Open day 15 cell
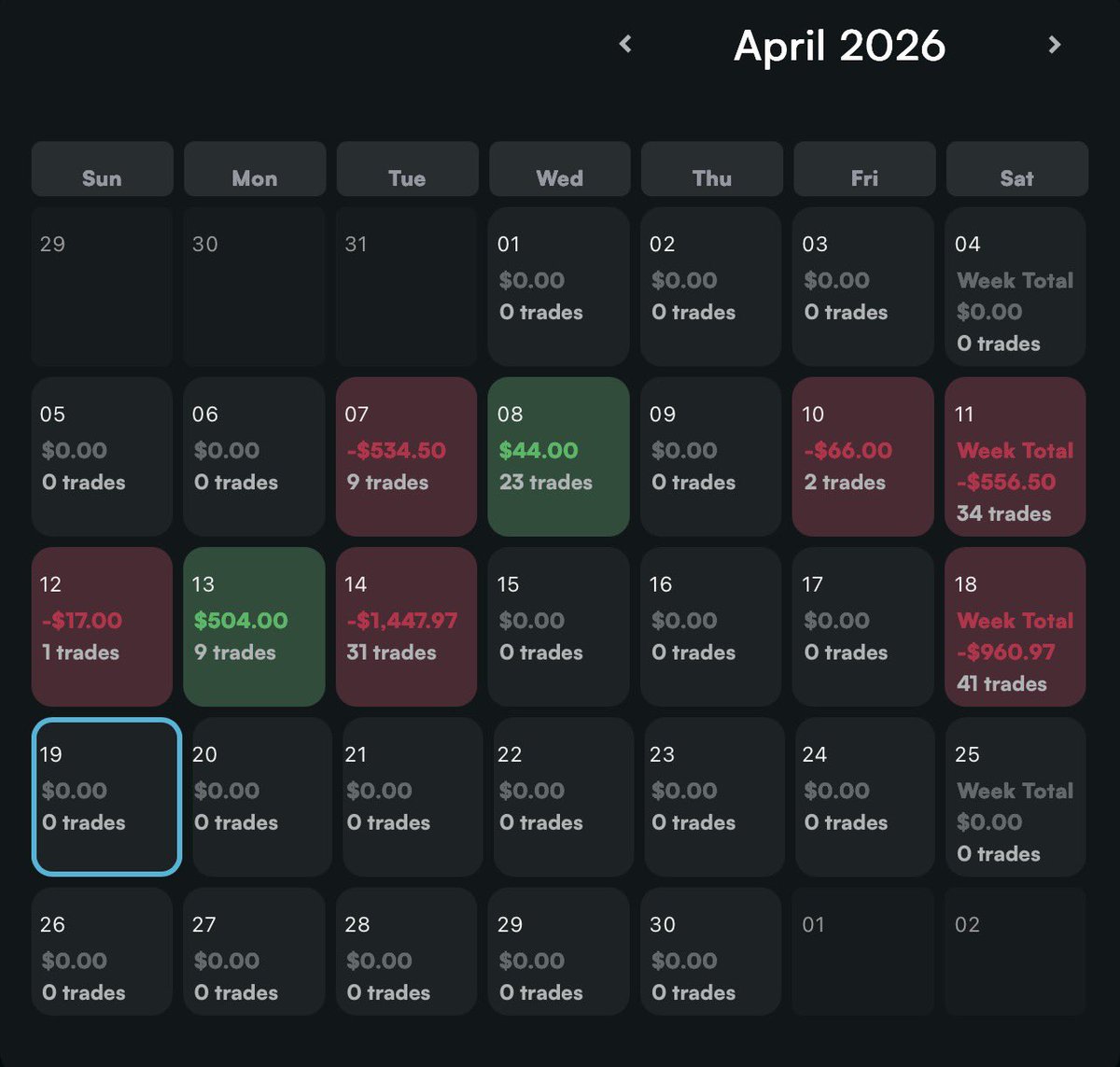Viewport: 1120px width, 1067px height. (x=559, y=626)
